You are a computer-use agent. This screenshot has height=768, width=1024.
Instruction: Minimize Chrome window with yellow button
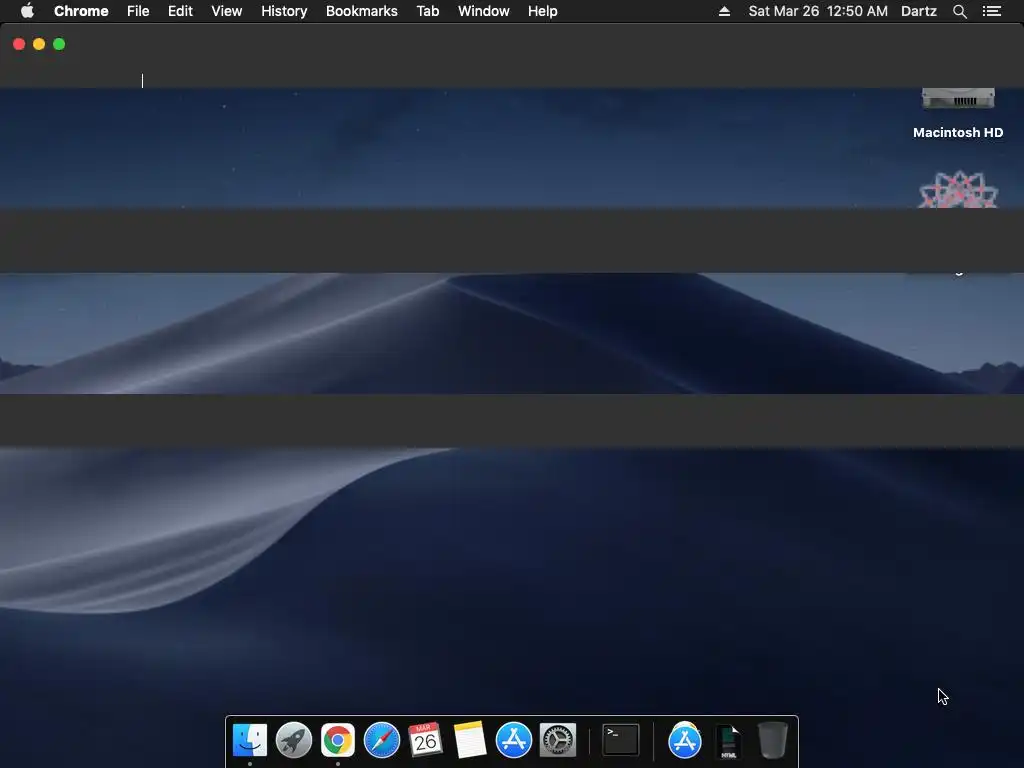39,44
